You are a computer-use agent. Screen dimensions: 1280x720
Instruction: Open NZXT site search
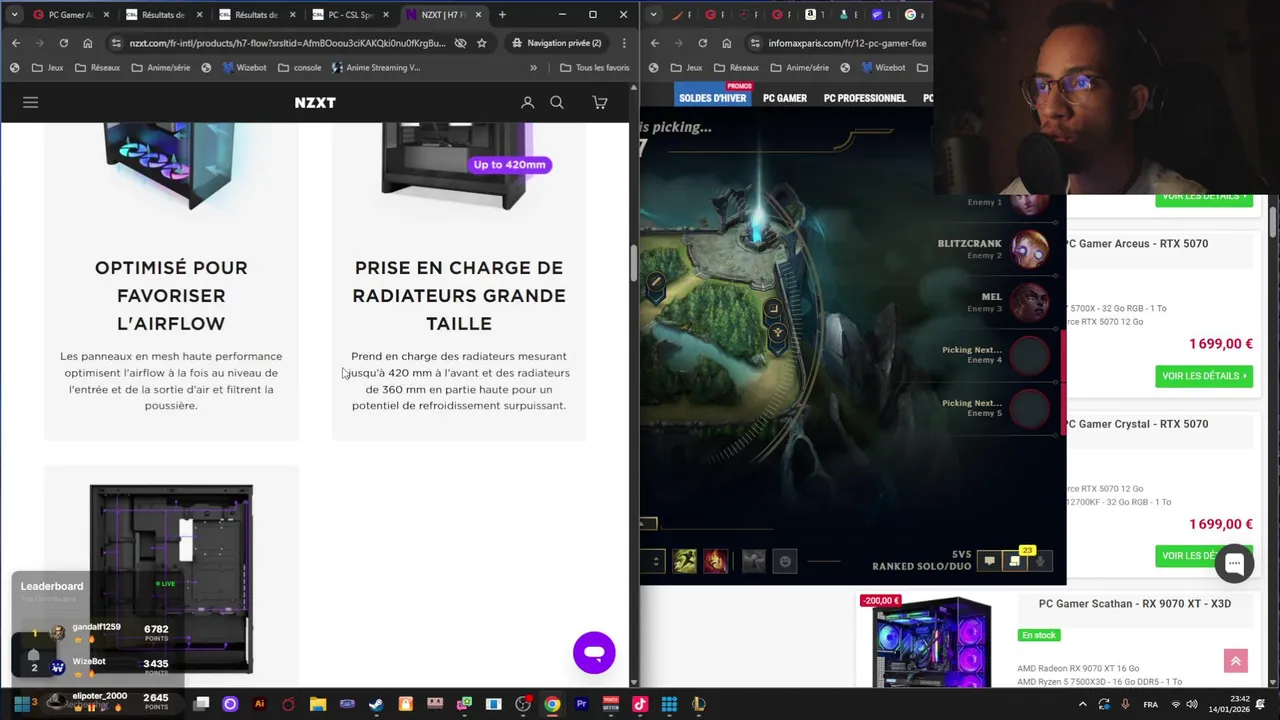tap(557, 102)
